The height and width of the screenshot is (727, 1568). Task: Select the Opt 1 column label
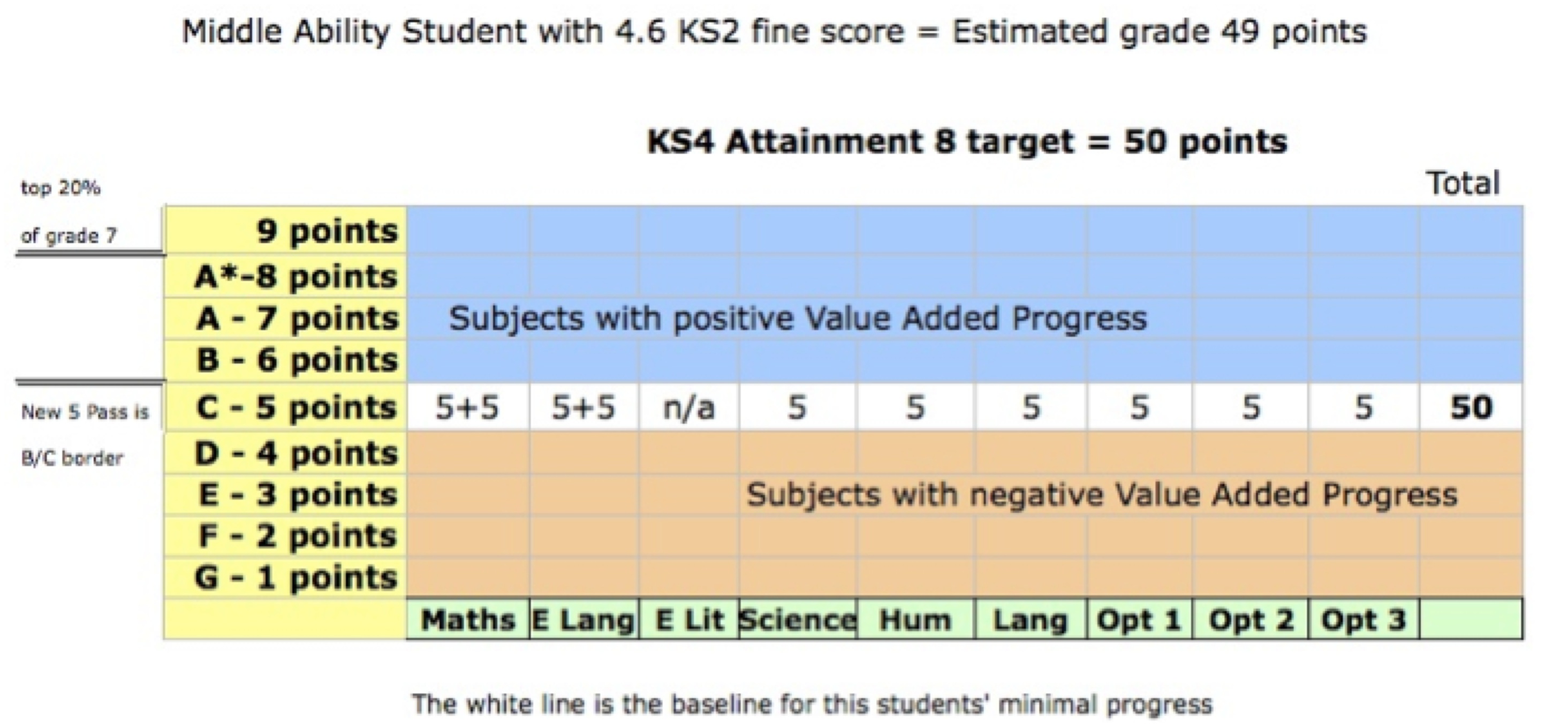1139,620
